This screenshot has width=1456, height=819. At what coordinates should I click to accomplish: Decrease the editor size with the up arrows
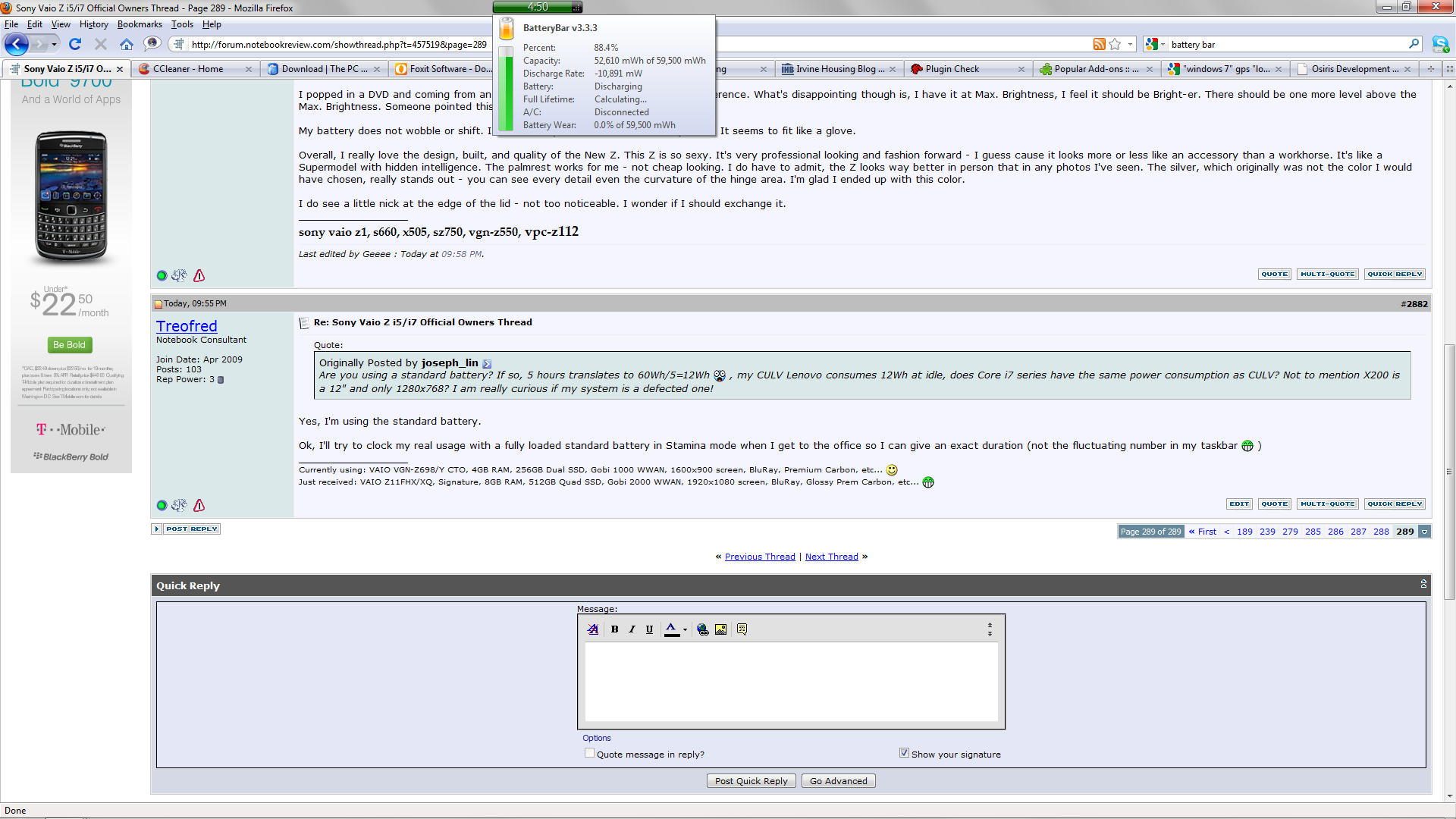click(x=990, y=626)
